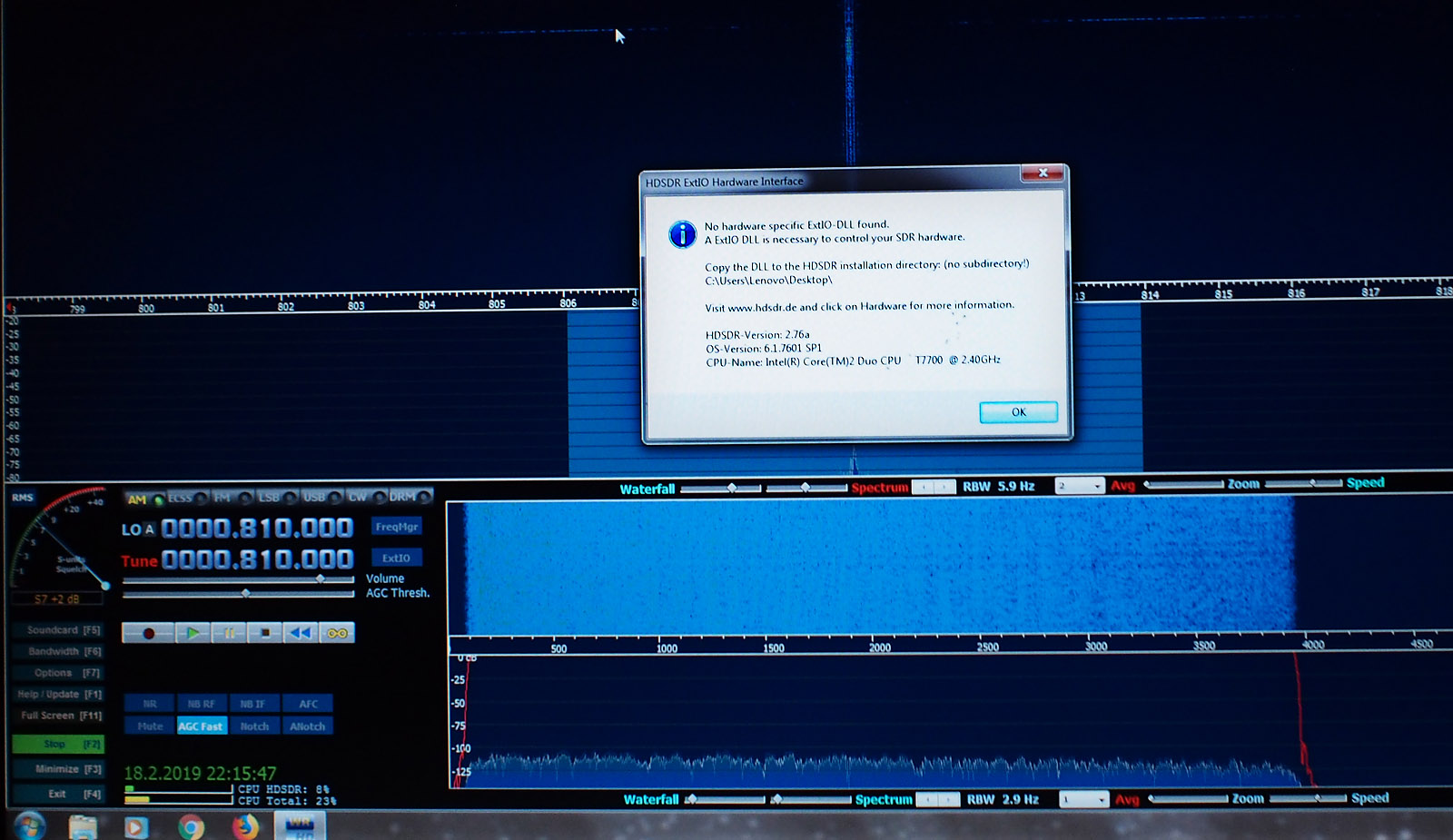Image resolution: width=1453 pixels, height=840 pixels.
Task: Click the LO A selector label
Action: (x=138, y=529)
